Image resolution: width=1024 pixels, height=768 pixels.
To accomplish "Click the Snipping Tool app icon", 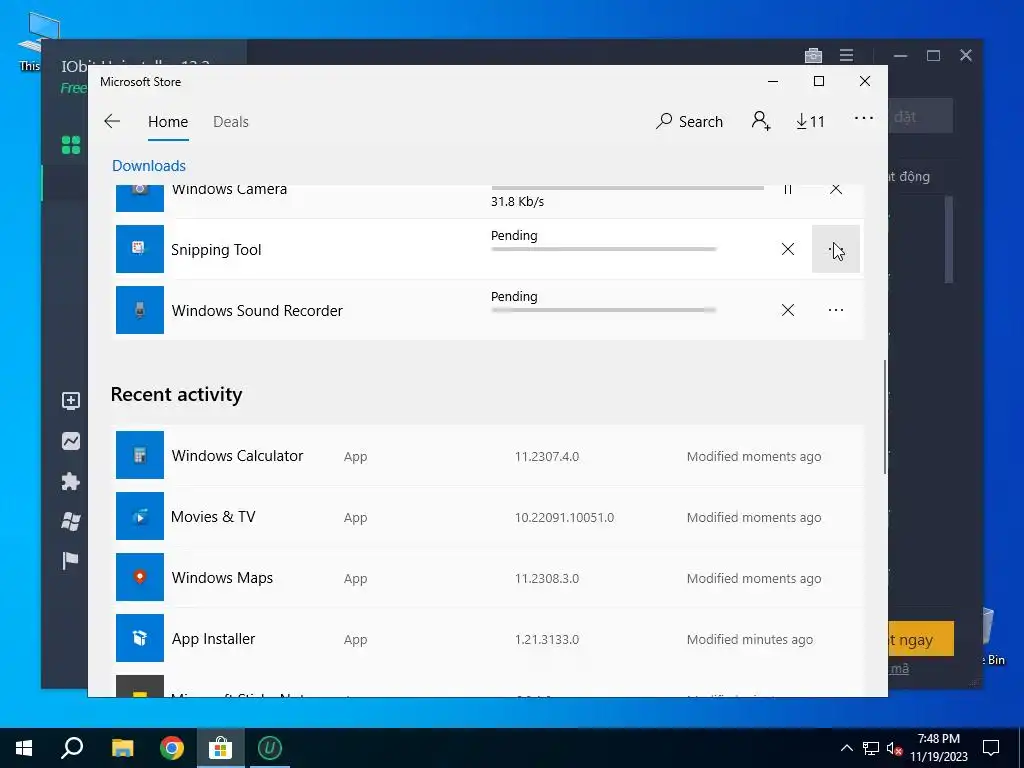I will pyautogui.click(x=140, y=249).
